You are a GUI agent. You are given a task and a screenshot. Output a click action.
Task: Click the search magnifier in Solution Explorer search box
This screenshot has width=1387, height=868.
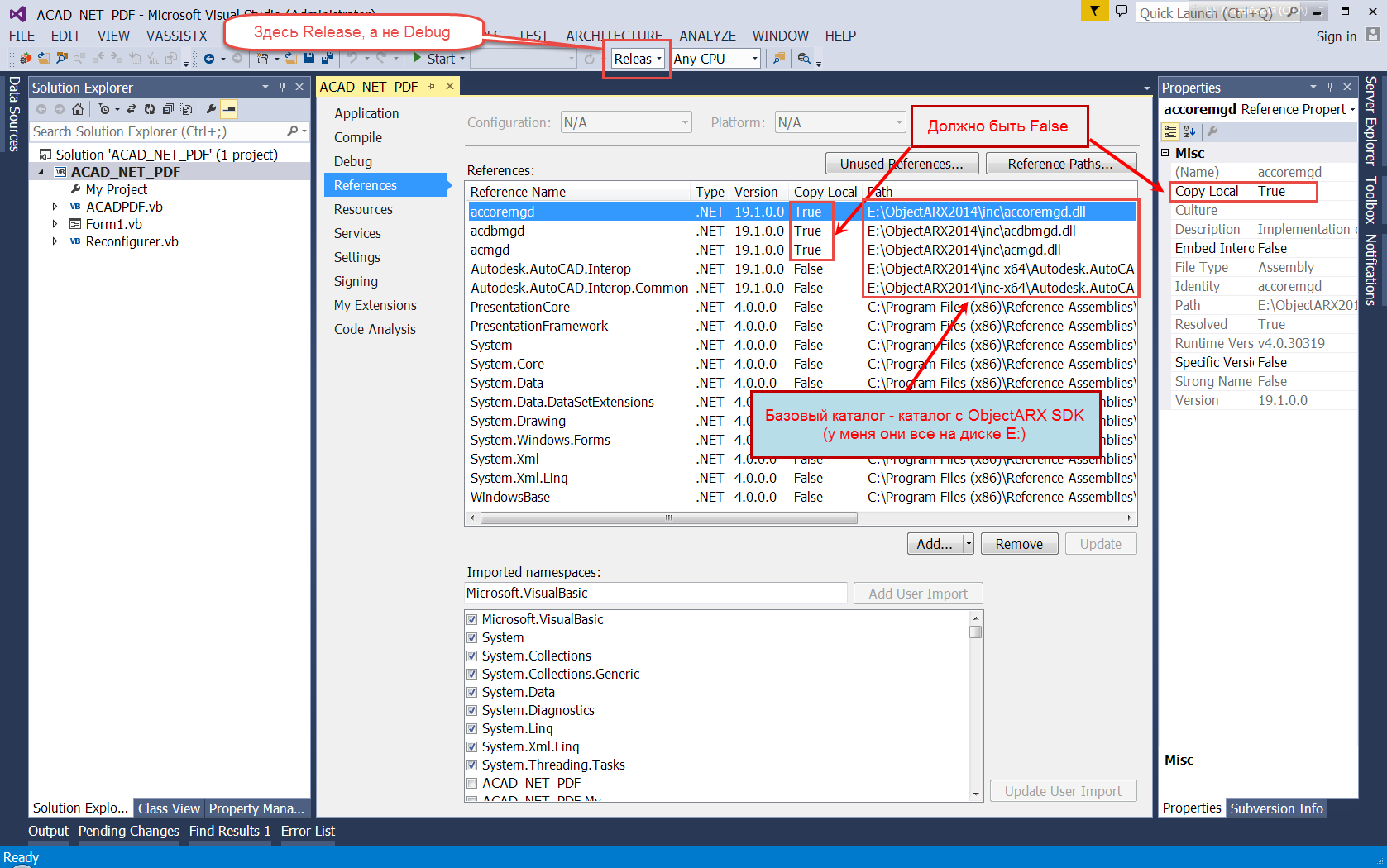tap(293, 131)
